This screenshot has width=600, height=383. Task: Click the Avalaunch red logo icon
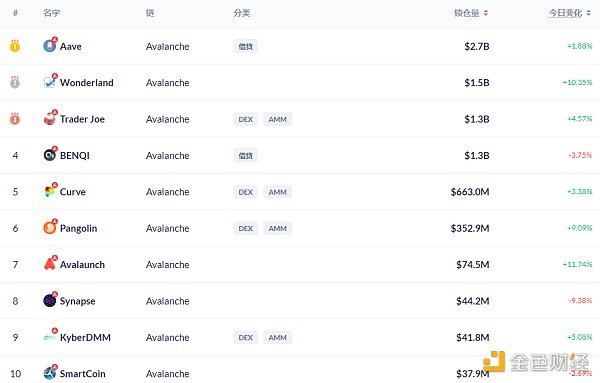[x=49, y=264]
